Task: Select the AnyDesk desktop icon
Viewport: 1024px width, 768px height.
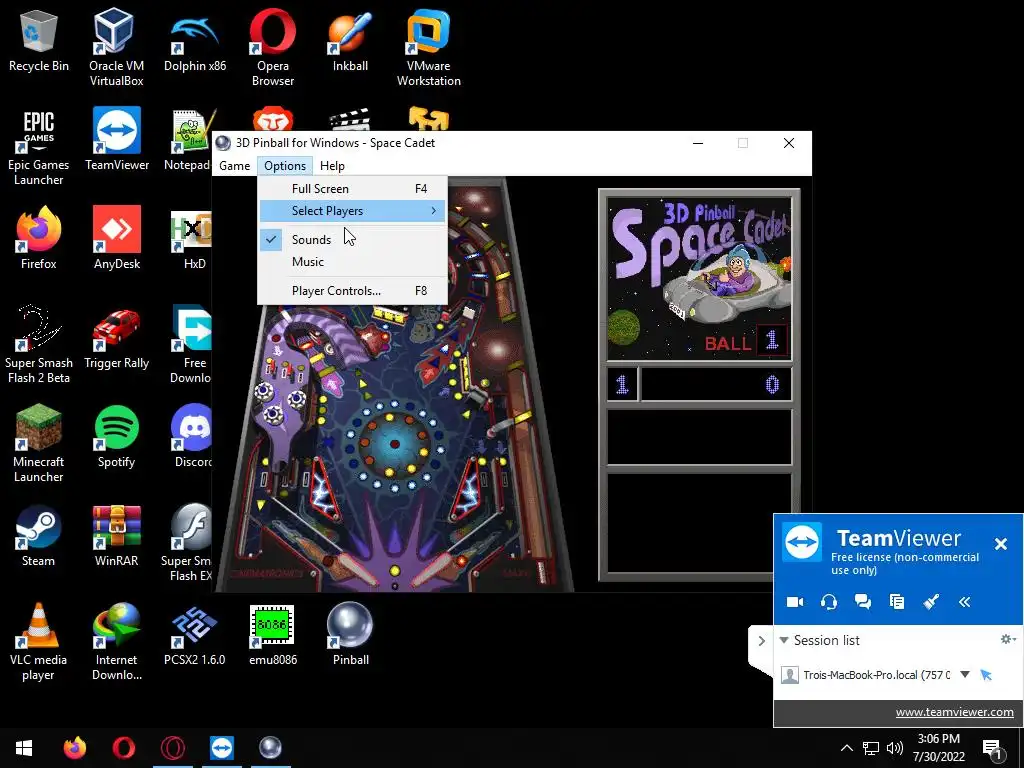Action: click(x=117, y=238)
